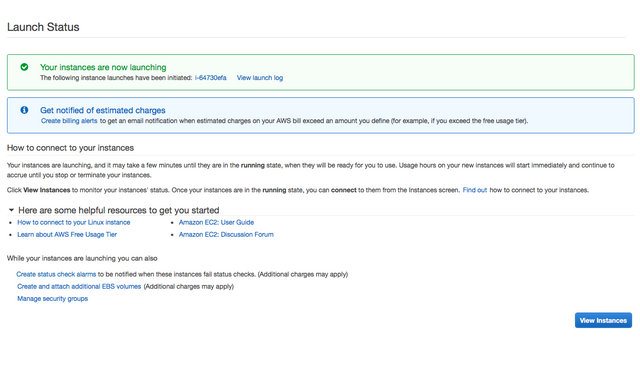Click the View Instances button
The image size is (640, 385).
point(603,320)
